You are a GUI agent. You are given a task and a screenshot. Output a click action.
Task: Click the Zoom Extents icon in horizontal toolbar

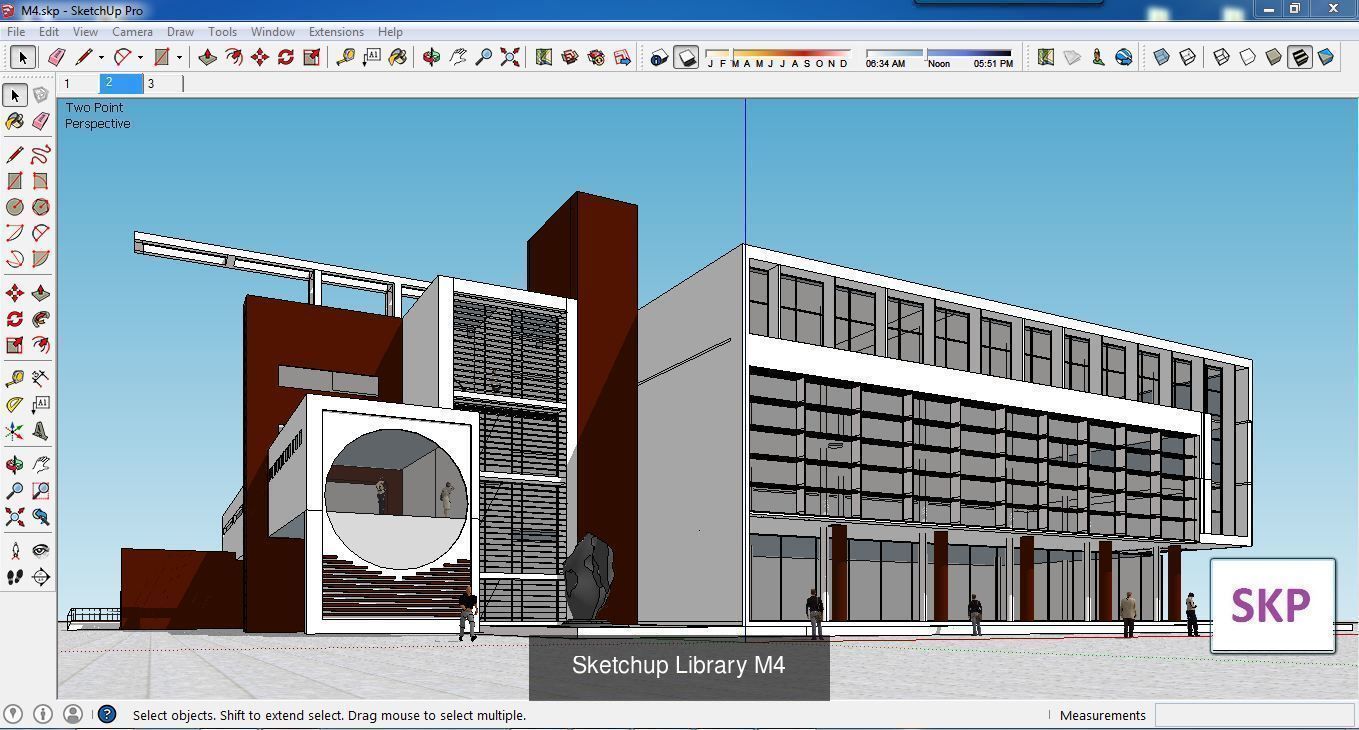point(510,57)
